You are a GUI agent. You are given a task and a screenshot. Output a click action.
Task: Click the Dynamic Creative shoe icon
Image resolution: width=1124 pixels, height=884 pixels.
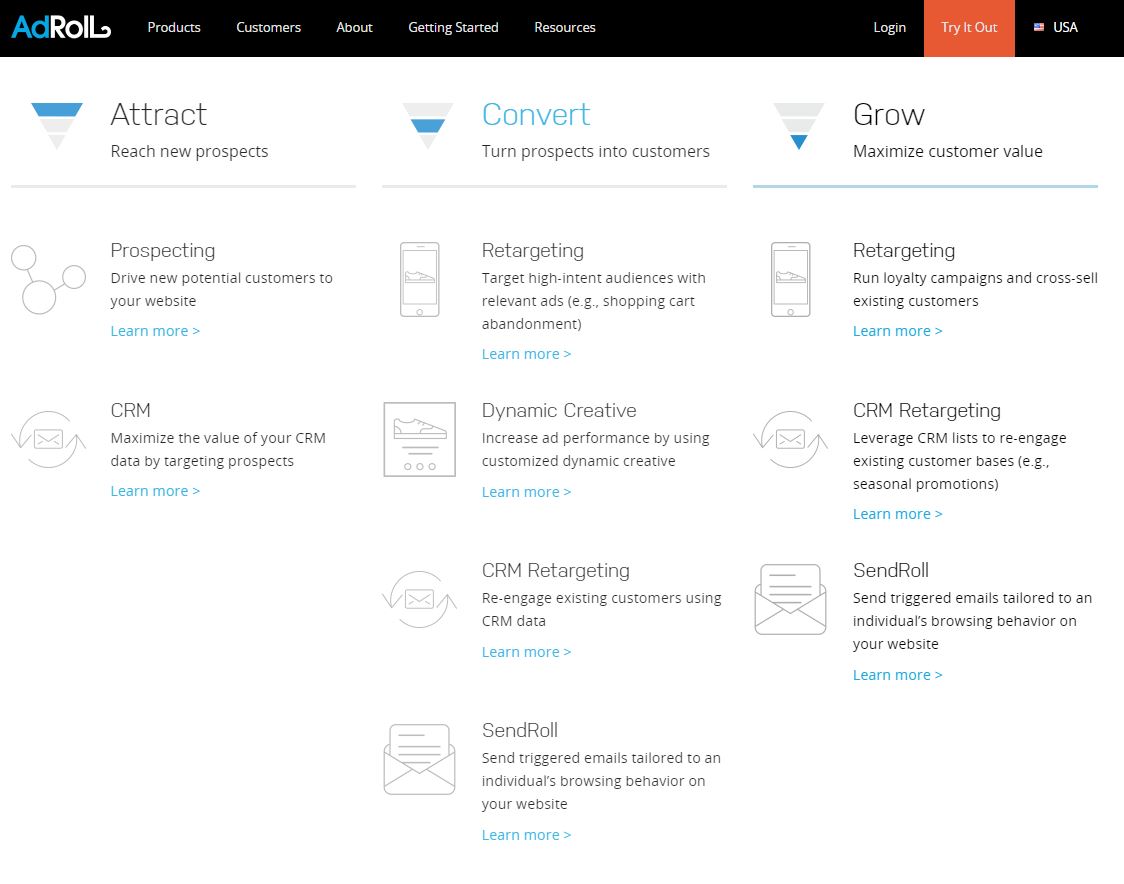[419, 439]
